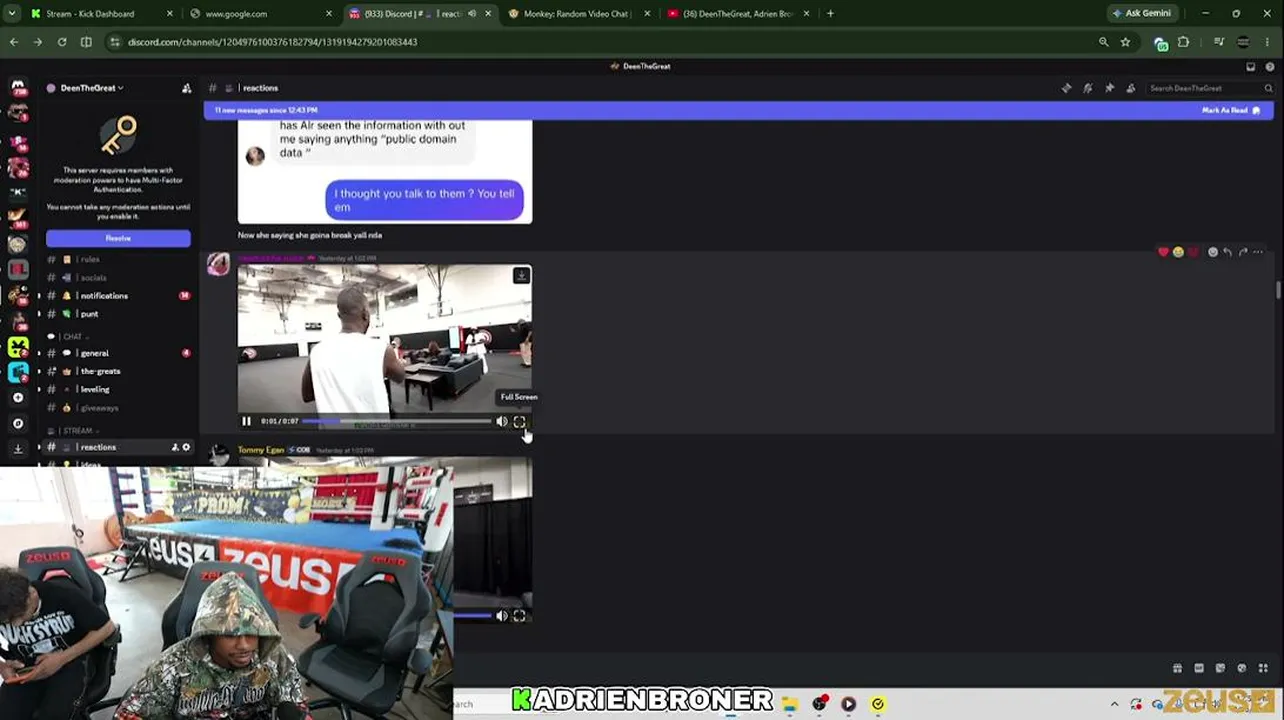Reply to the hovered message

point(1228,252)
